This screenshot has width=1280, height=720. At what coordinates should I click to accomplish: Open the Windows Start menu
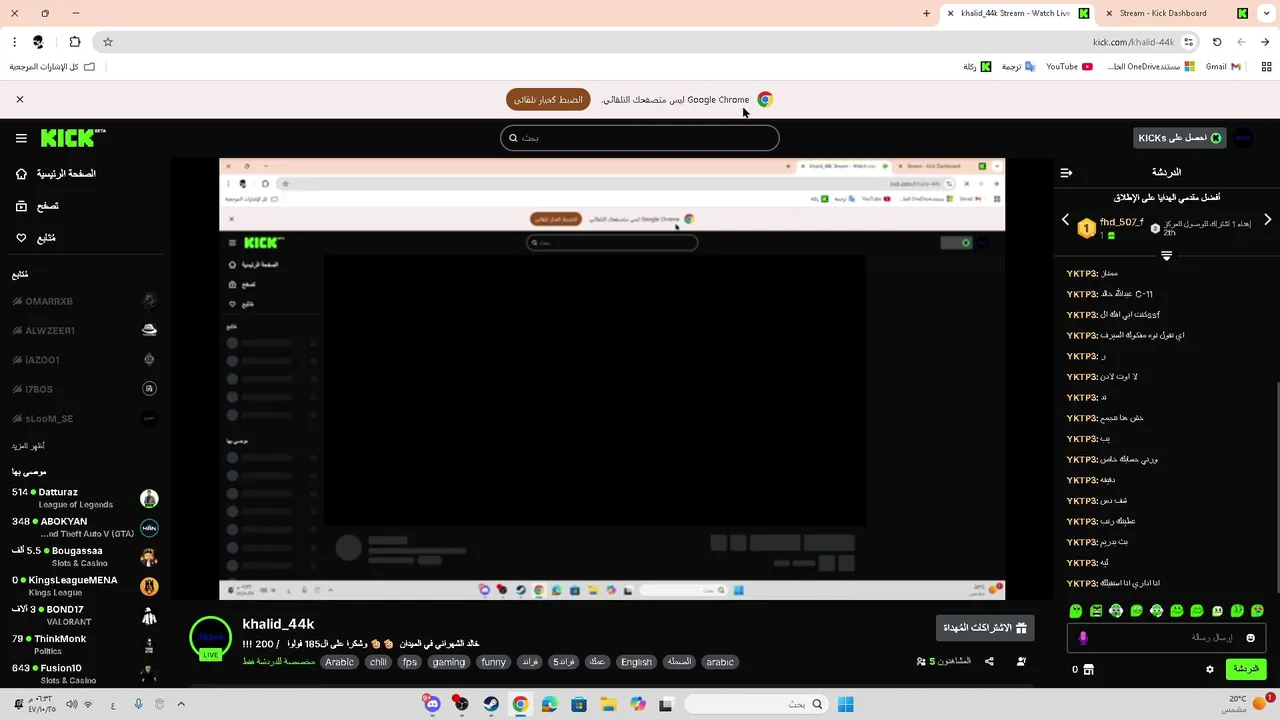tap(845, 704)
